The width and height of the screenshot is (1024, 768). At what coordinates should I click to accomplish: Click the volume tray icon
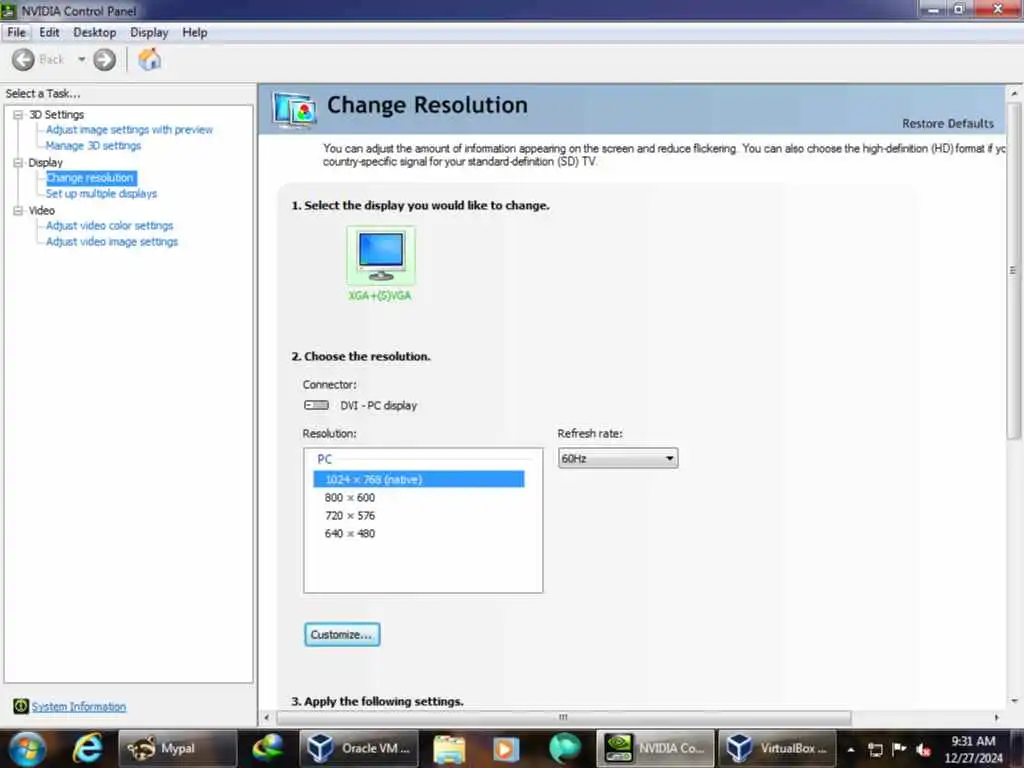click(923, 749)
